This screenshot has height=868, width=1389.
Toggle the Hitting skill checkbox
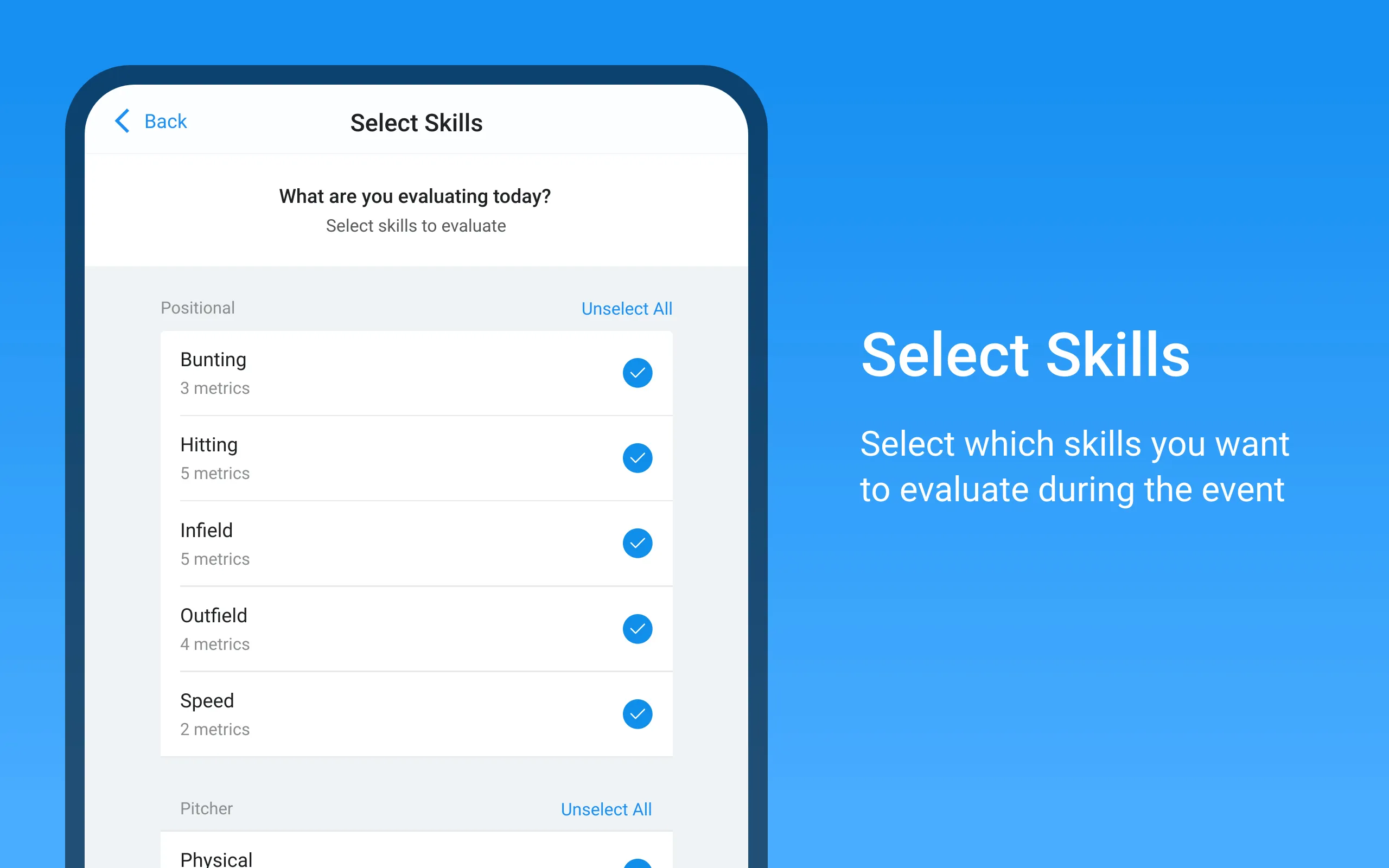click(637, 457)
